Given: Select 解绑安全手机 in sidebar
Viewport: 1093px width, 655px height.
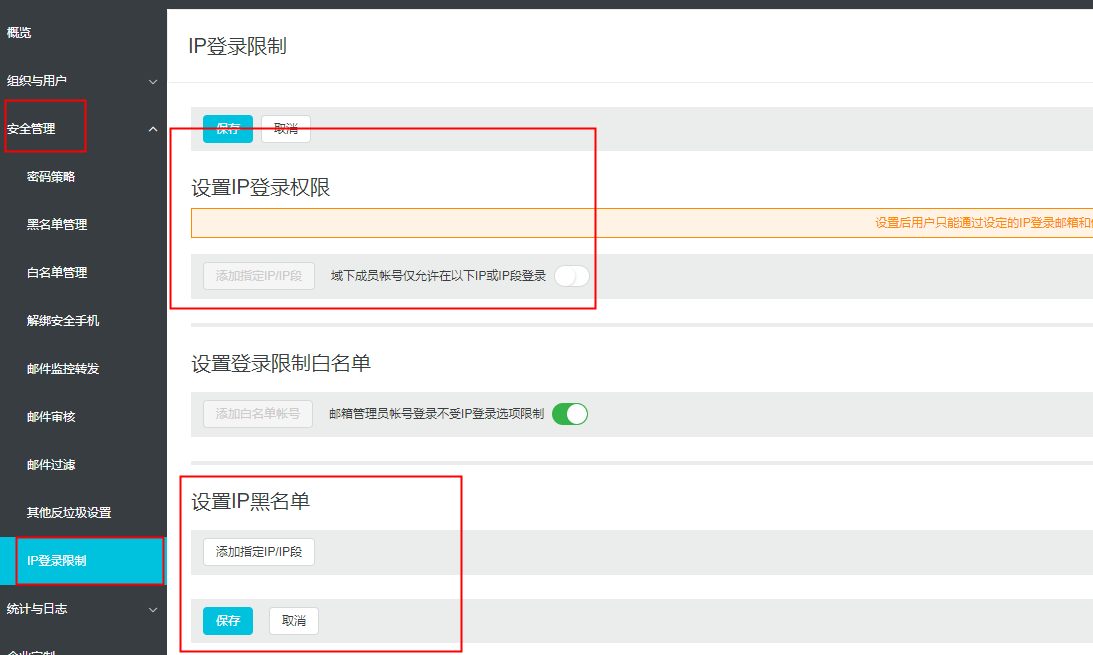Looking at the screenshot, I should 63,321.
